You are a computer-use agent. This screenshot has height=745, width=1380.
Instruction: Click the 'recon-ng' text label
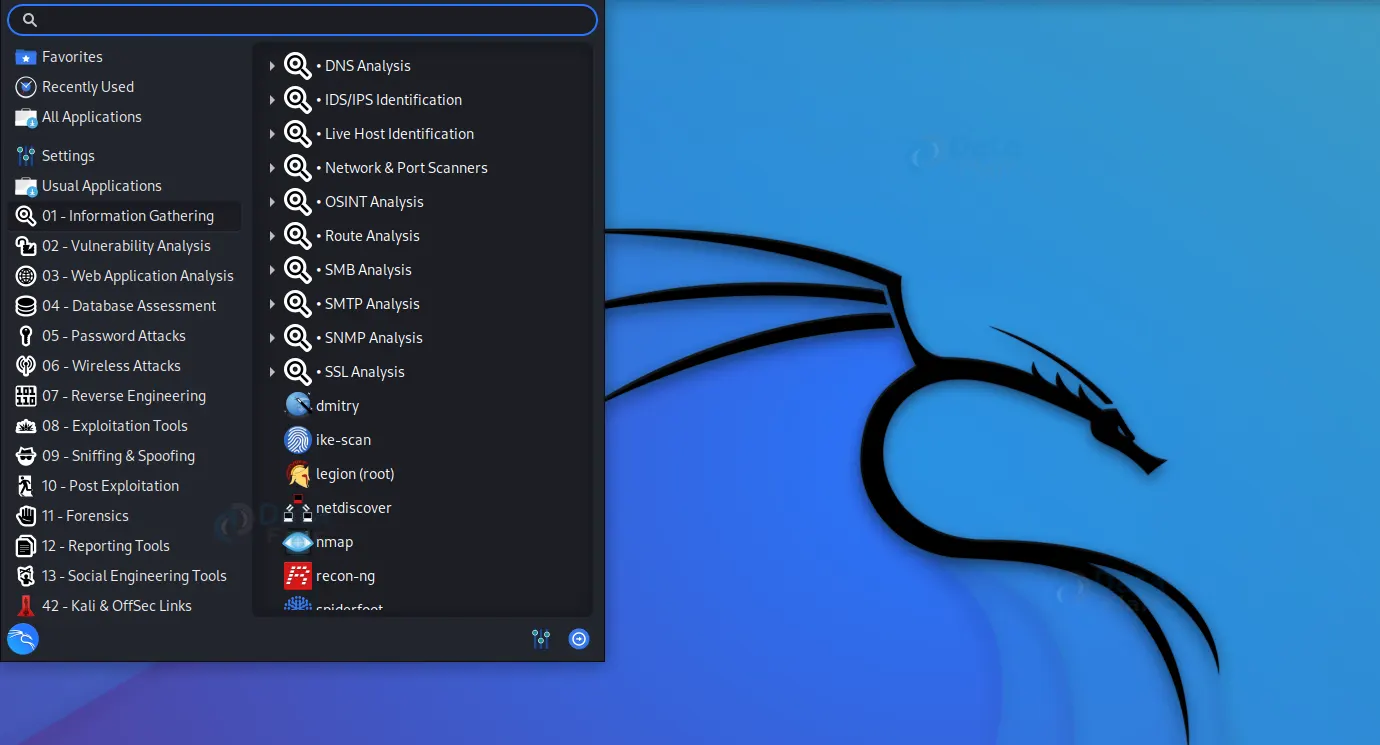(x=345, y=576)
